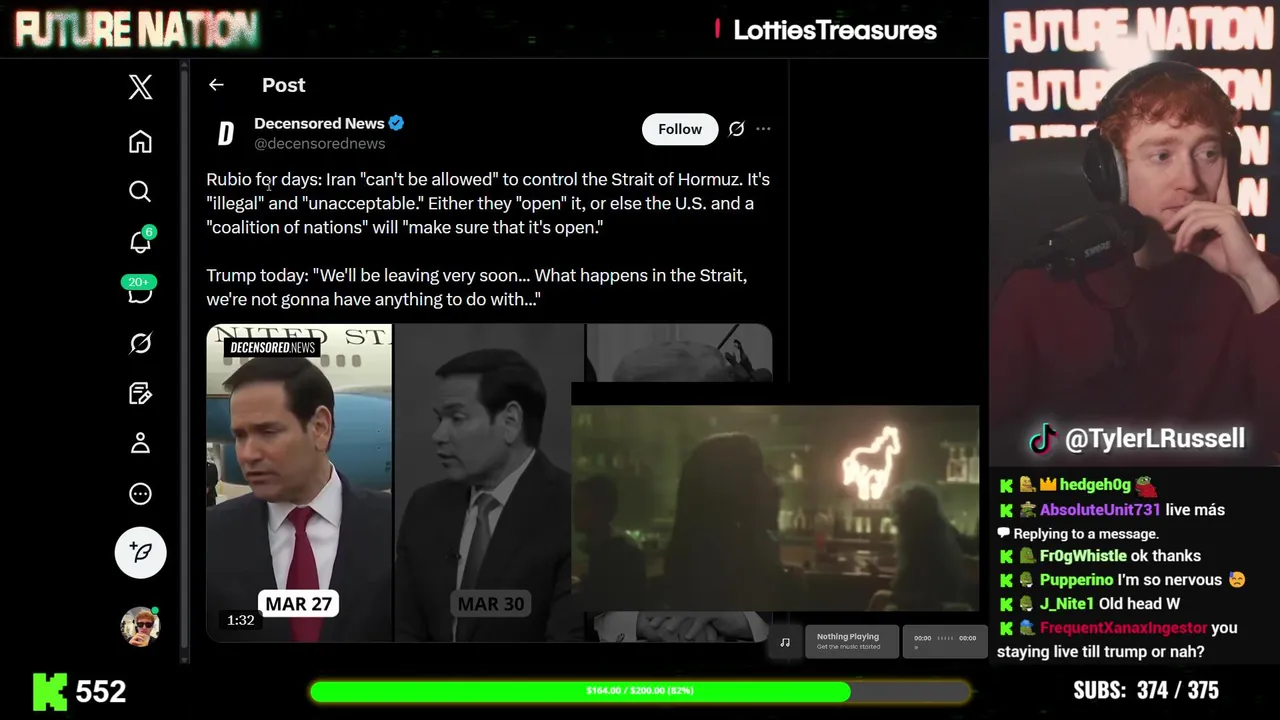Click the DECENSORED.NEWS watermark on the video
This screenshot has width=1280, height=720.
pyautogui.click(x=272, y=348)
